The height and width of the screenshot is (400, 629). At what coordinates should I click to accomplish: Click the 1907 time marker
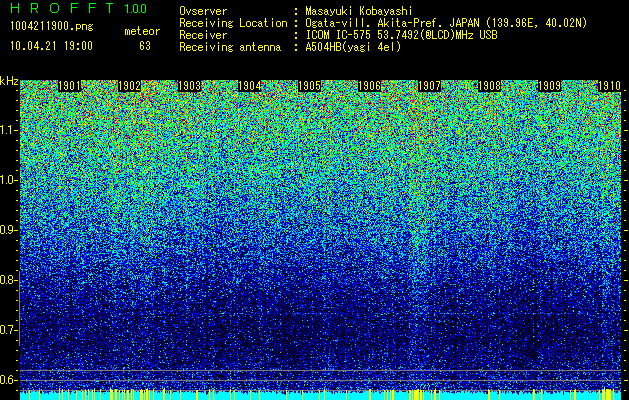pyautogui.click(x=429, y=86)
